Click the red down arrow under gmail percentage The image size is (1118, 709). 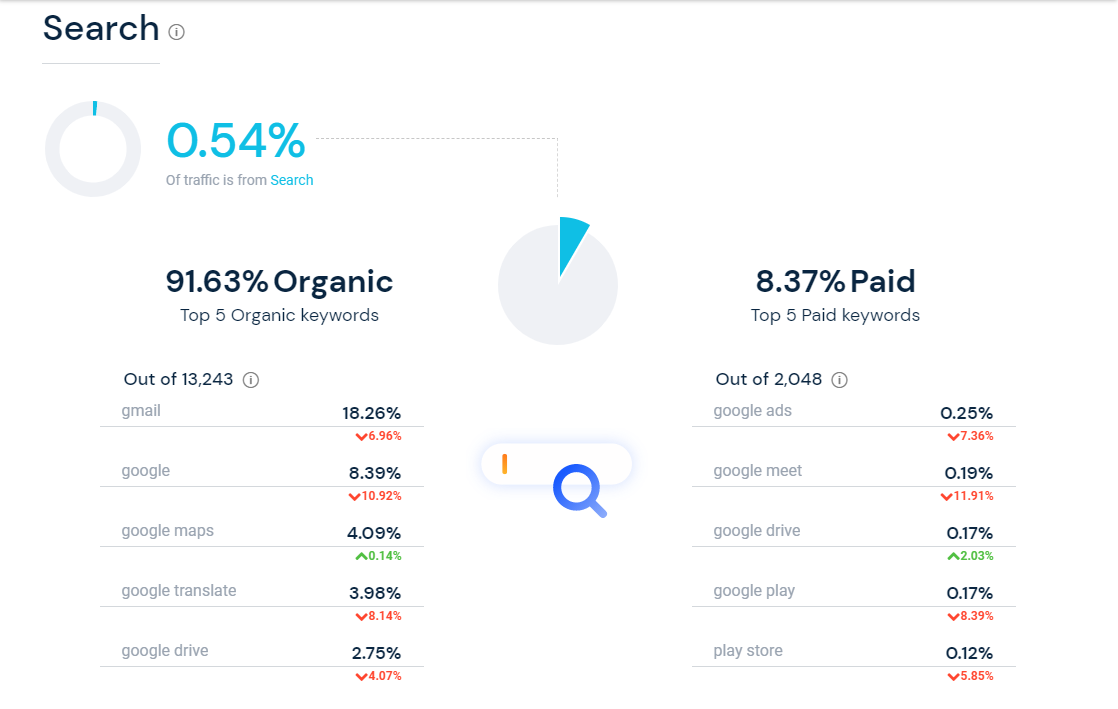click(x=361, y=437)
